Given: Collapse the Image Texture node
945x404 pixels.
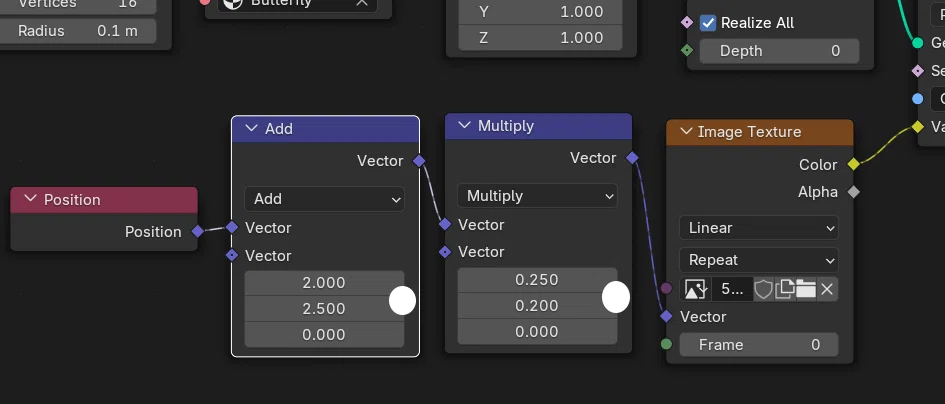Looking at the screenshot, I should pos(685,131).
